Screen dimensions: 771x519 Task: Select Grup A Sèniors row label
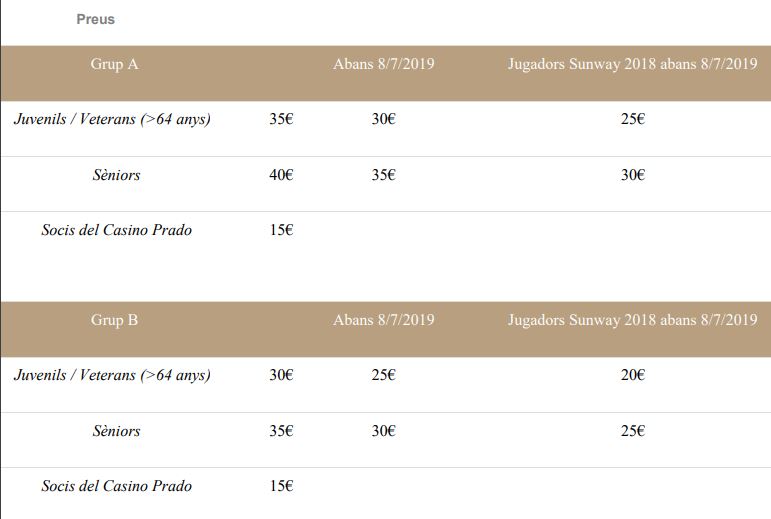point(117,175)
